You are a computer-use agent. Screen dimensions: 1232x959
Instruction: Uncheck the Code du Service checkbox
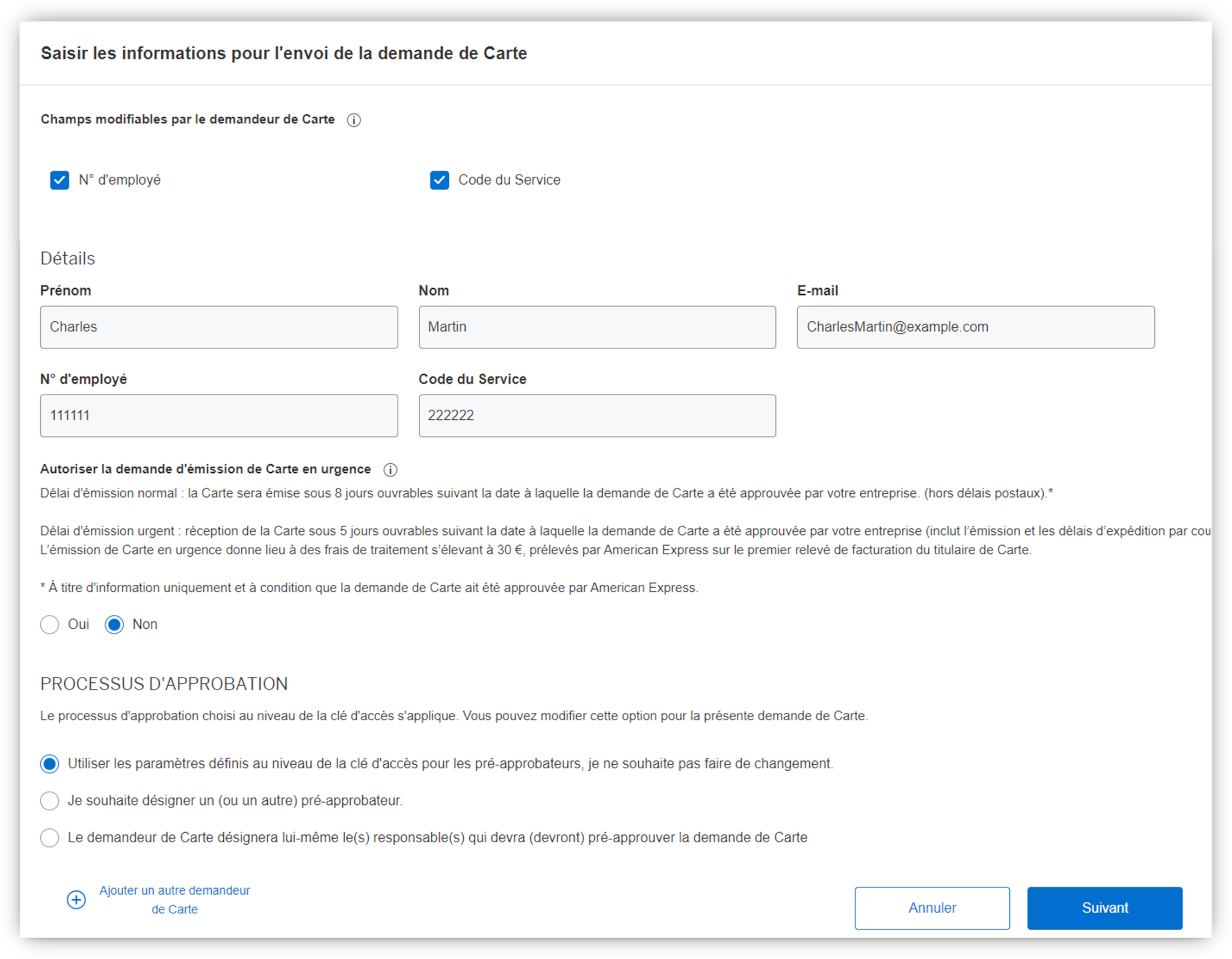[x=439, y=180]
